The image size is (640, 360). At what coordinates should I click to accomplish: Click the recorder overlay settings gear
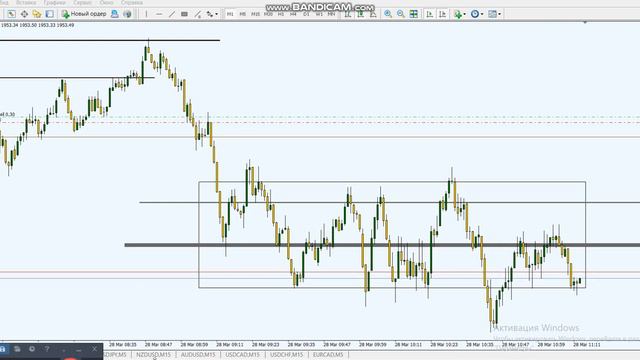(x=32, y=349)
